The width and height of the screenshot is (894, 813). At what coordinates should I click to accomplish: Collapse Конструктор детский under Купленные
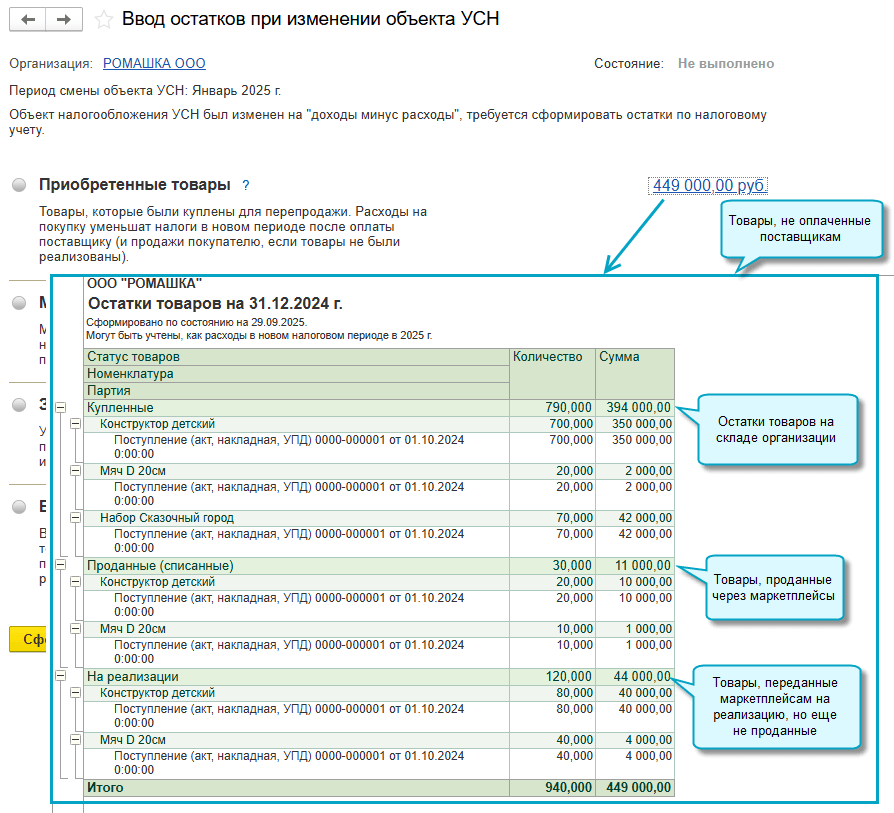75,424
